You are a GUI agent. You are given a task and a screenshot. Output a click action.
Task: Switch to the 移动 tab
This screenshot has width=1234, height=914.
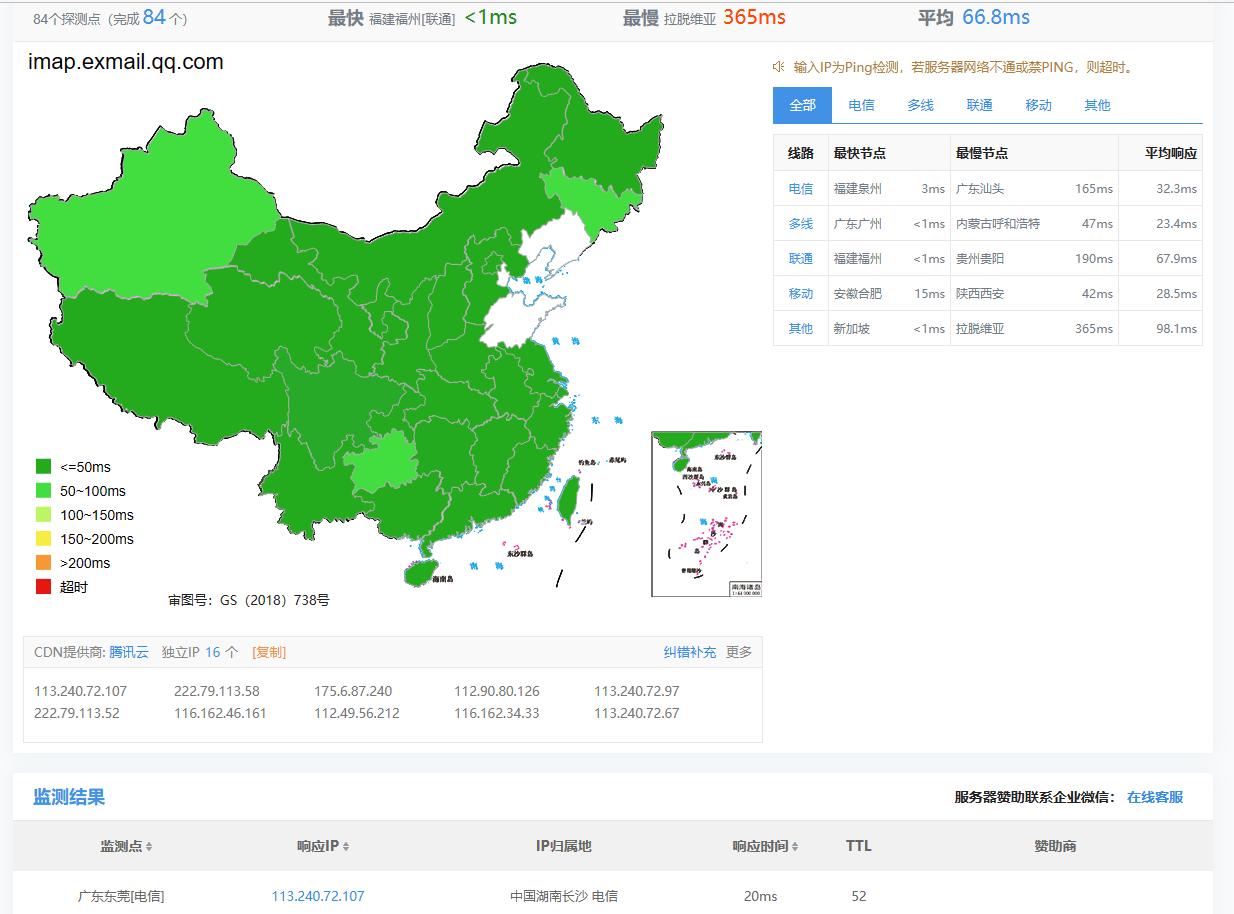1038,105
